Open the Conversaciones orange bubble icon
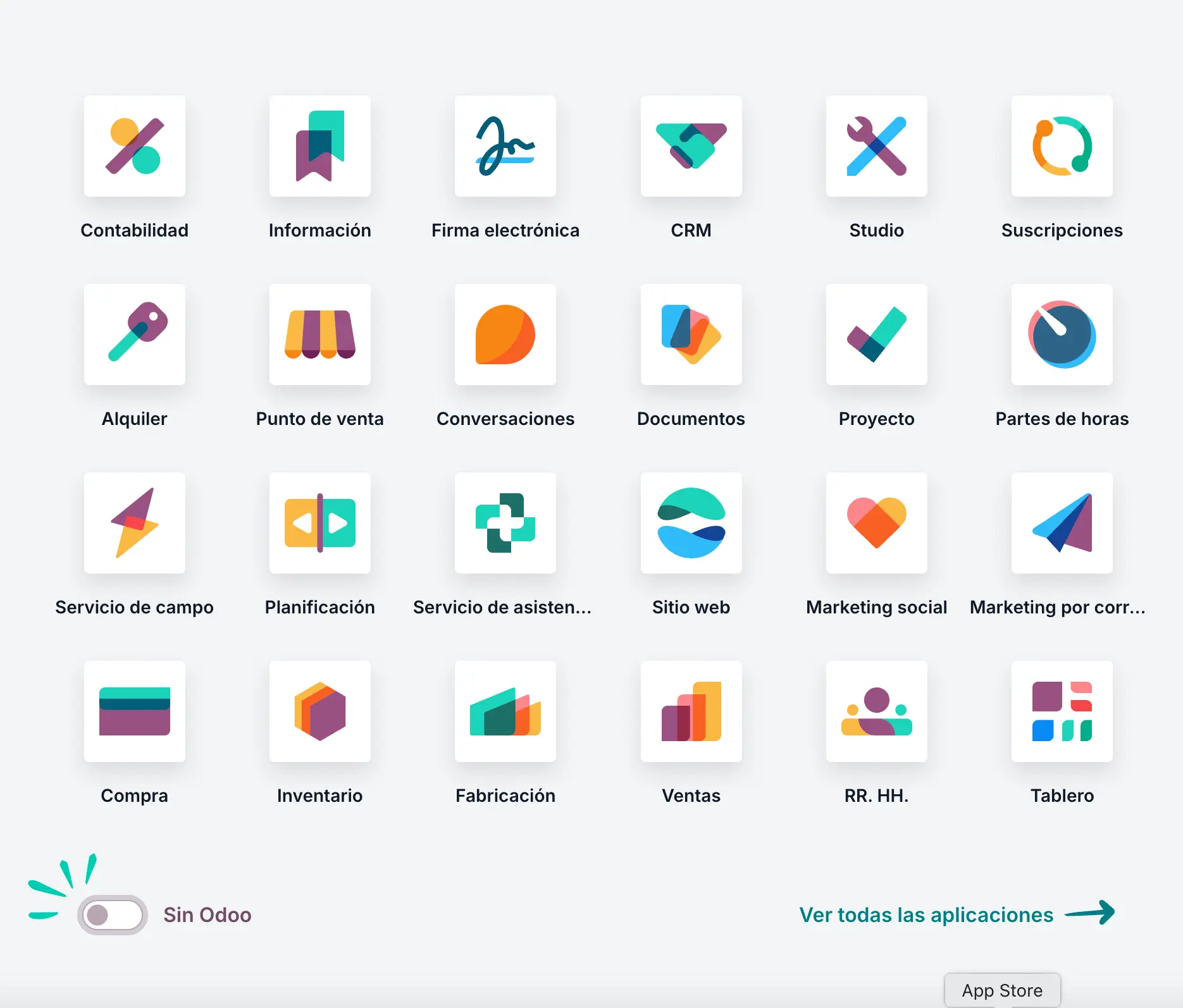The image size is (1183, 1008). point(505,335)
